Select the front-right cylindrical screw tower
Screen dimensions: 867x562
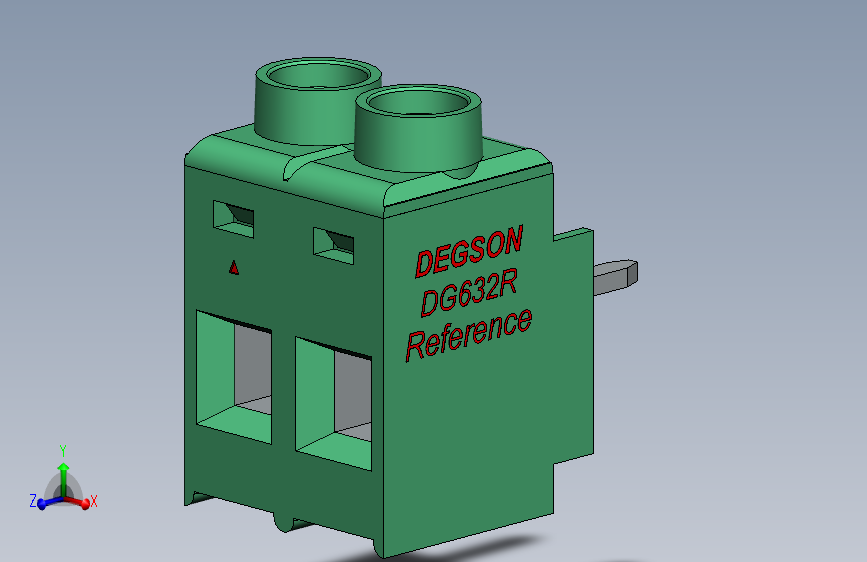tap(418, 128)
